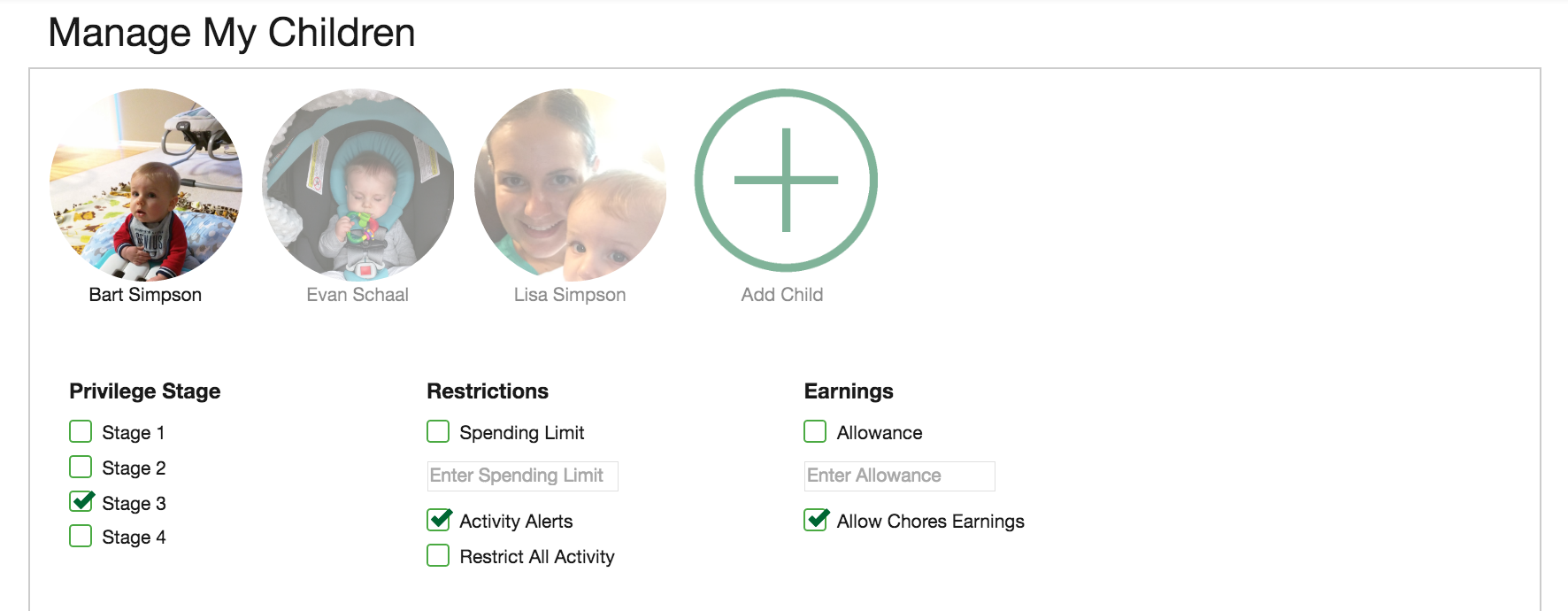This screenshot has height=611, width=1568.
Task: Click the Evan Schaal name label
Action: pyautogui.click(x=357, y=295)
